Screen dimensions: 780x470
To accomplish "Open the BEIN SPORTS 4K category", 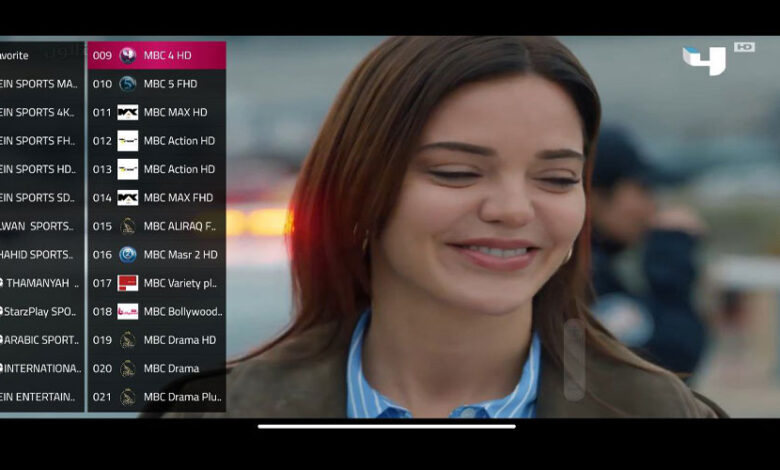I will pyautogui.click(x=38, y=113).
